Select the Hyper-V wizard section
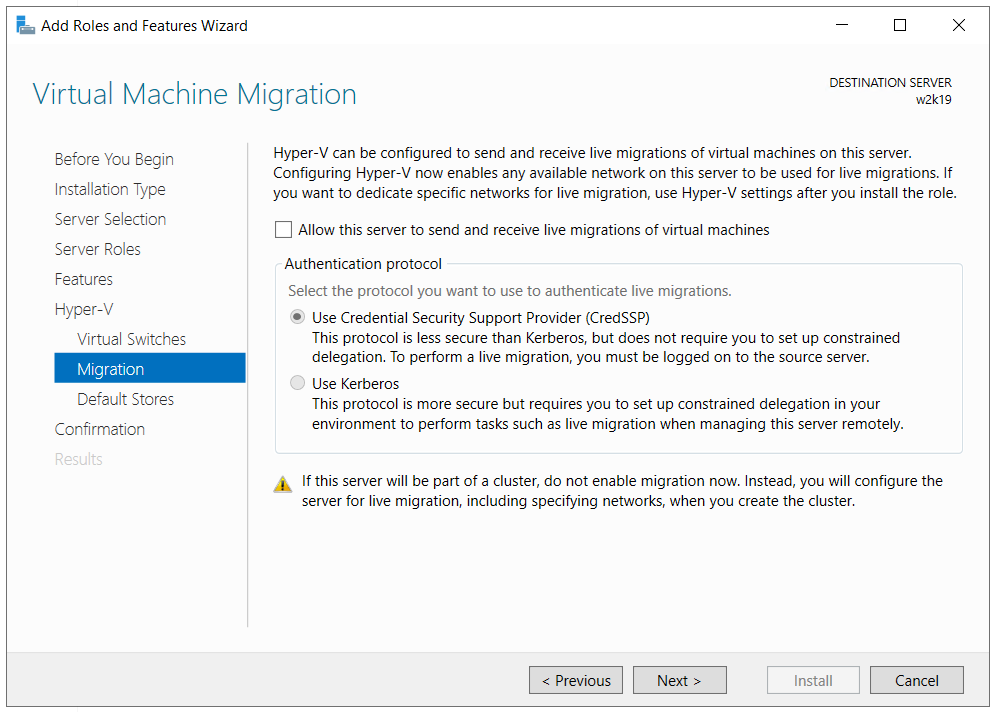Image resolution: width=997 pixels, height=712 pixels. (84, 309)
